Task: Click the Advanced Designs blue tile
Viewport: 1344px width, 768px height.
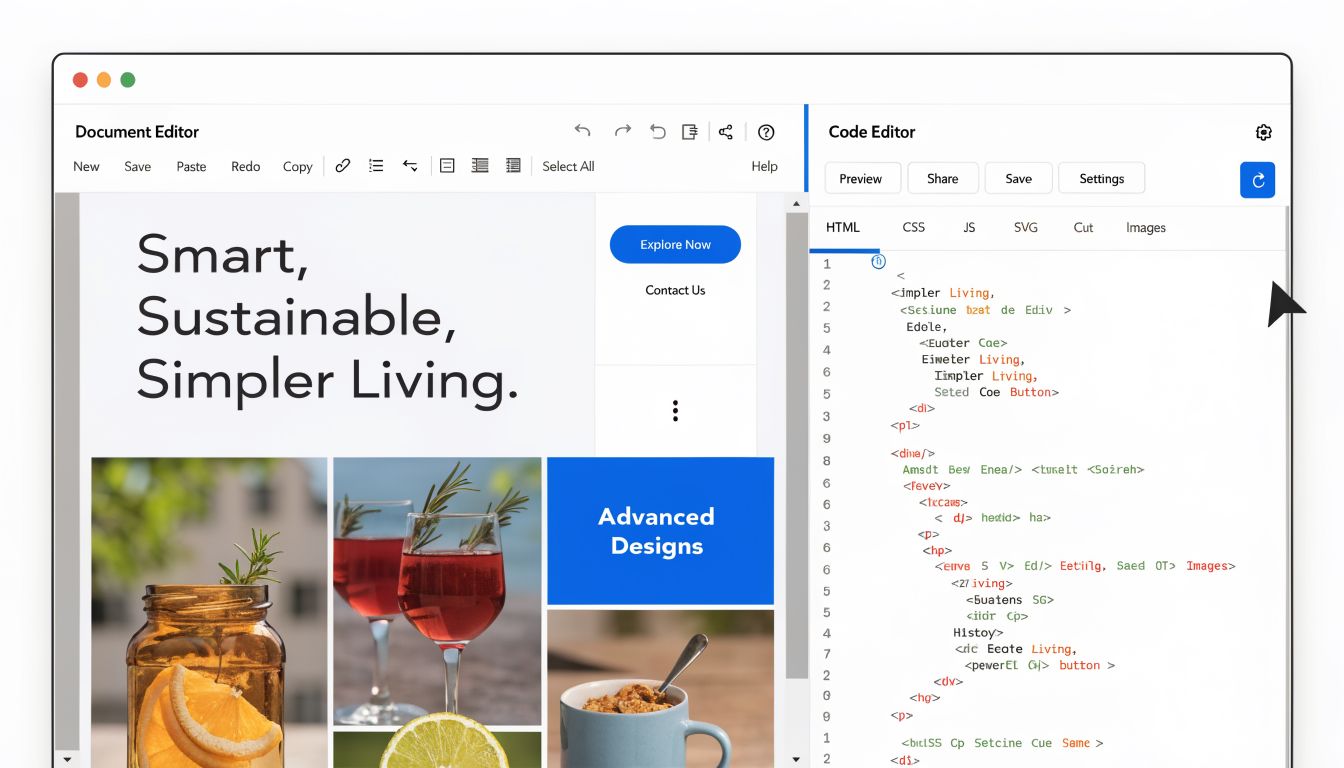Action: pyautogui.click(x=660, y=531)
